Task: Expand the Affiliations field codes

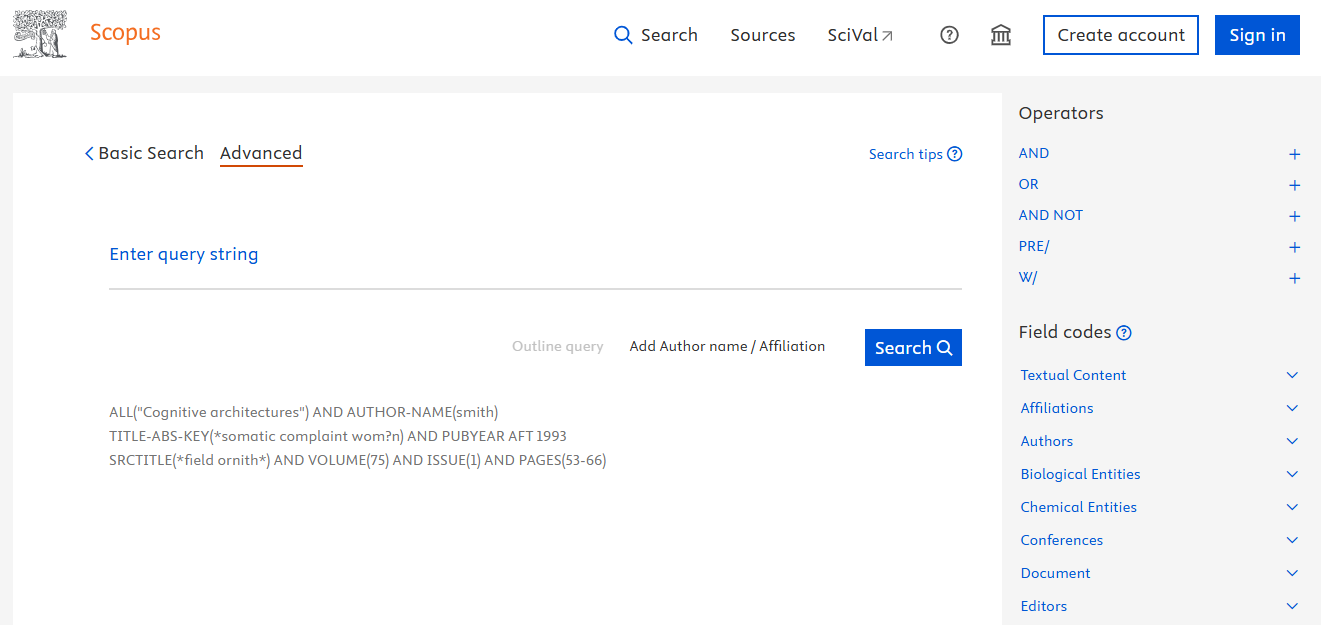Action: [x=1292, y=408]
